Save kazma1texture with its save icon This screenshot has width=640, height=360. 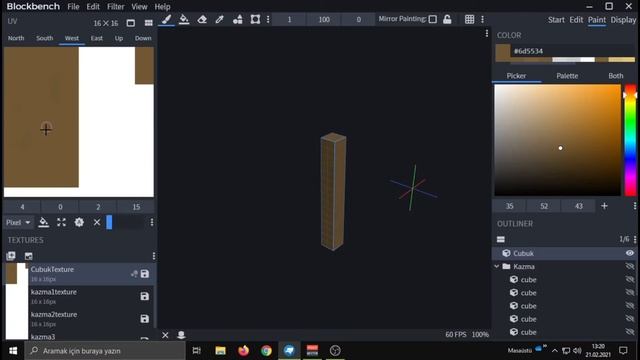coord(144,296)
